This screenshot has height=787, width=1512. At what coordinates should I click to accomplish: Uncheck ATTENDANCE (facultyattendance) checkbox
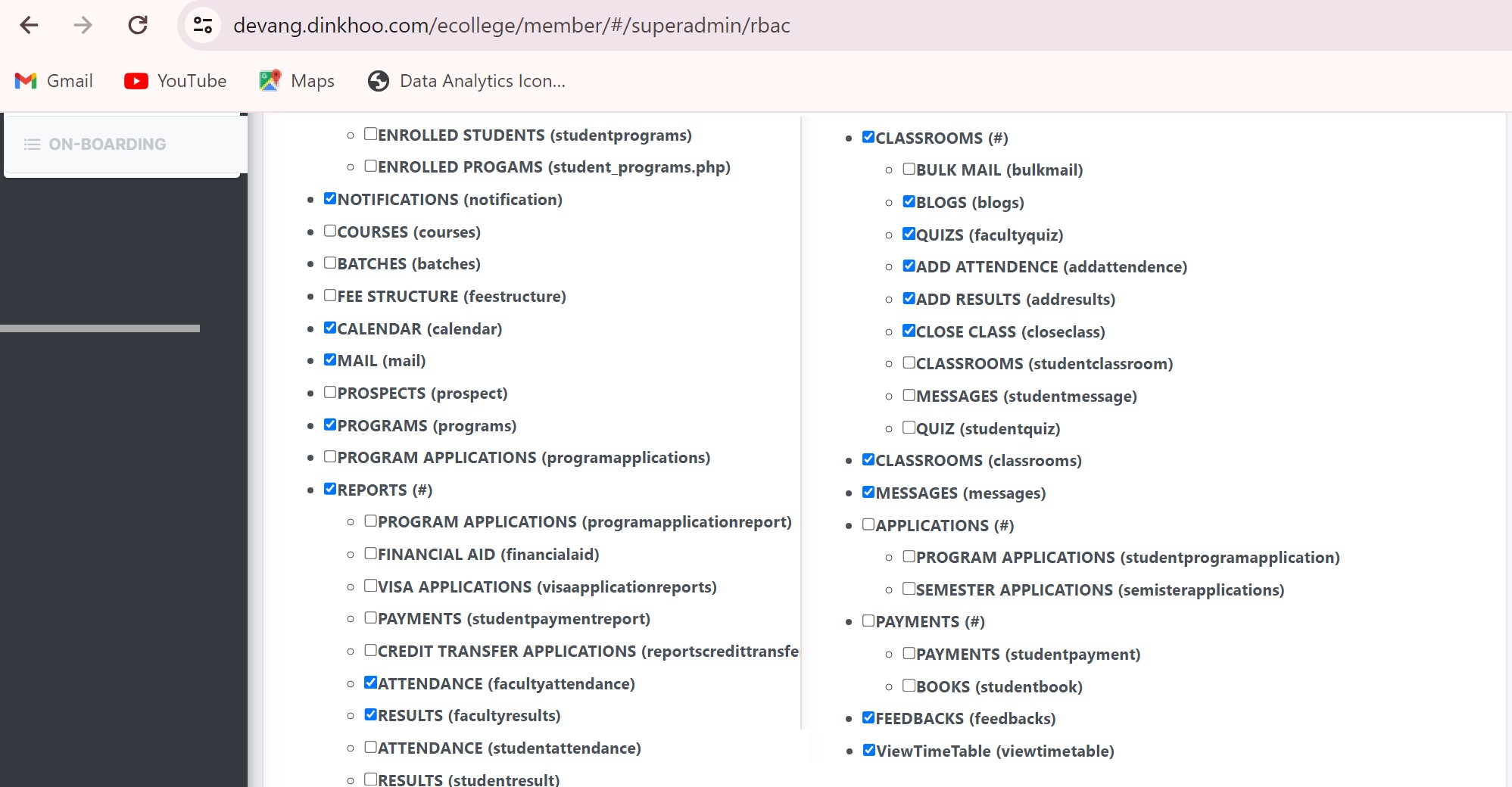pyautogui.click(x=371, y=683)
